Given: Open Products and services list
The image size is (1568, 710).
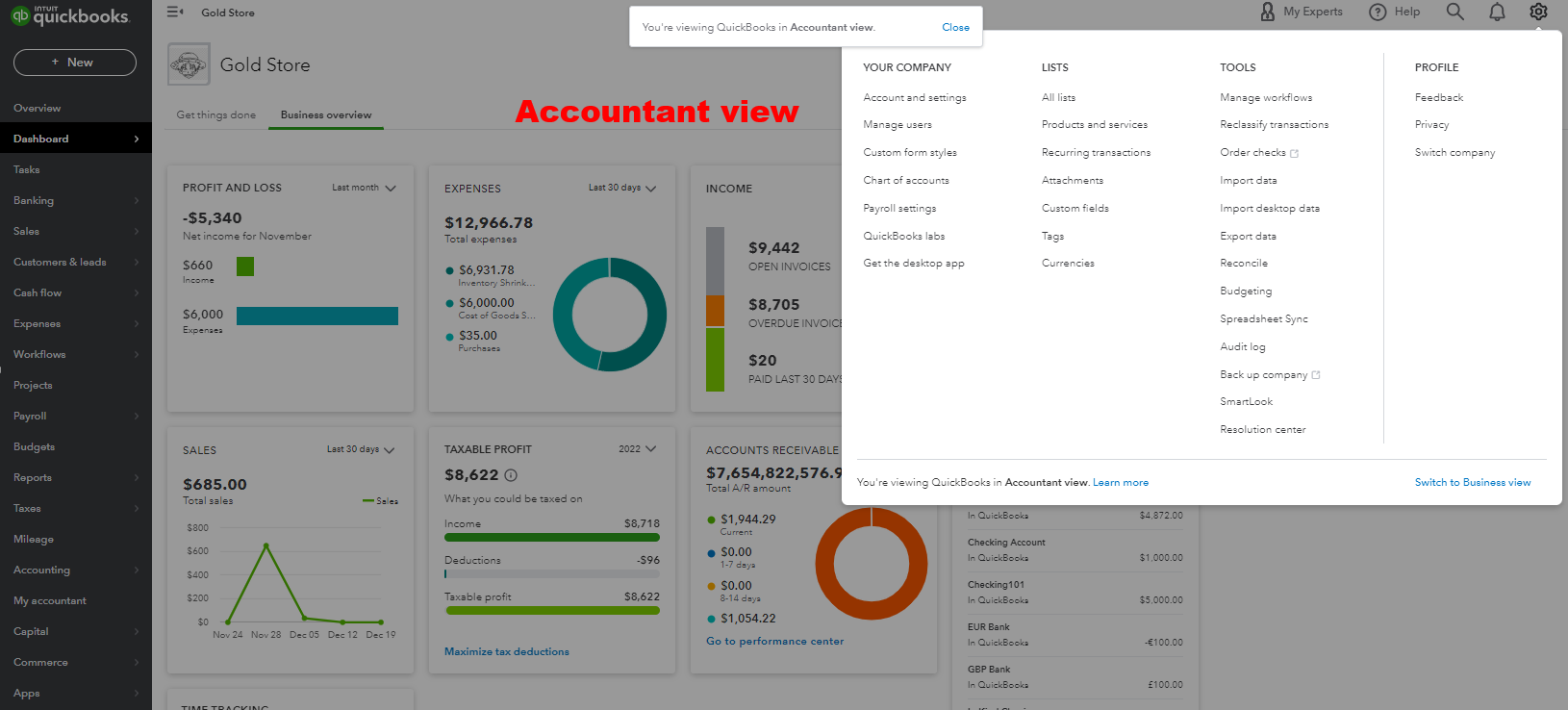Looking at the screenshot, I should pyautogui.click(x=1095, y=125).
